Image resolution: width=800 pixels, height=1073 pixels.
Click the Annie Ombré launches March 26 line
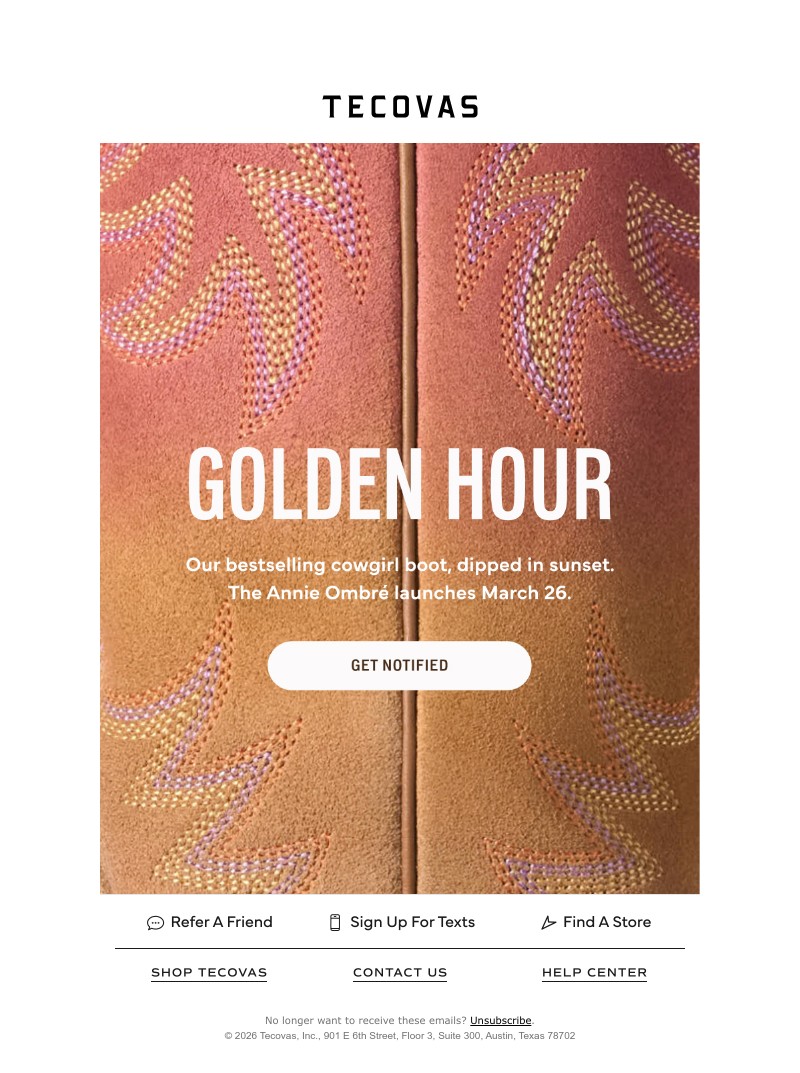[399, 593]
